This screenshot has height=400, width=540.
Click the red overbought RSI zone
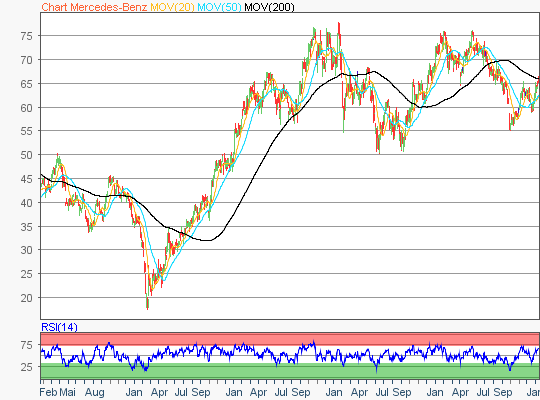pyautogui.click(x=290, y=339)
